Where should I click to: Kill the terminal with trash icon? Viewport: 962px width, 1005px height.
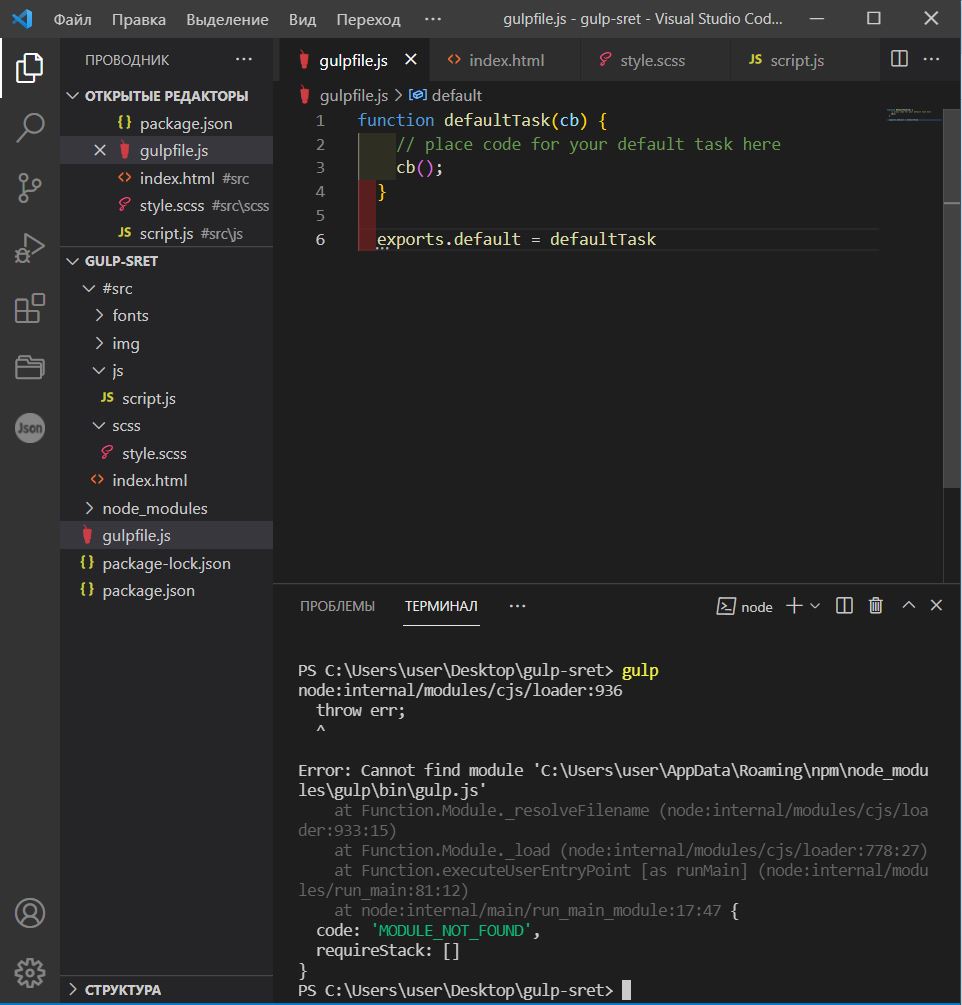(875, 606)
